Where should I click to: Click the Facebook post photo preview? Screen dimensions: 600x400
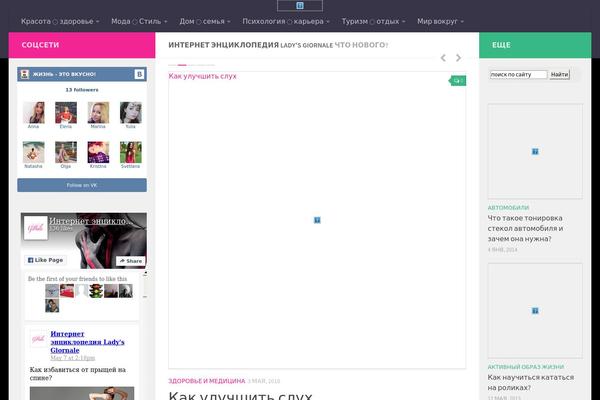tap(82, 393)
